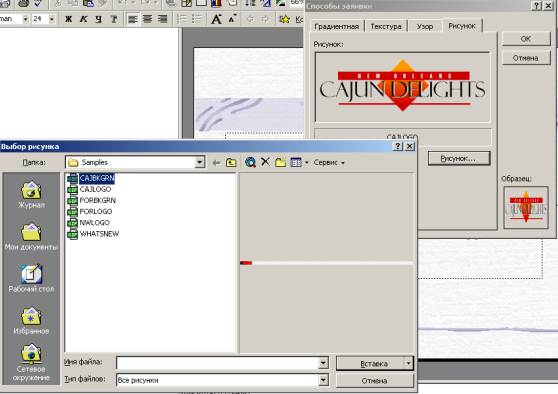Align text right in formatting toolbar
The height and width of the screenshot is (394, 558).
click(x=163, y=19)
